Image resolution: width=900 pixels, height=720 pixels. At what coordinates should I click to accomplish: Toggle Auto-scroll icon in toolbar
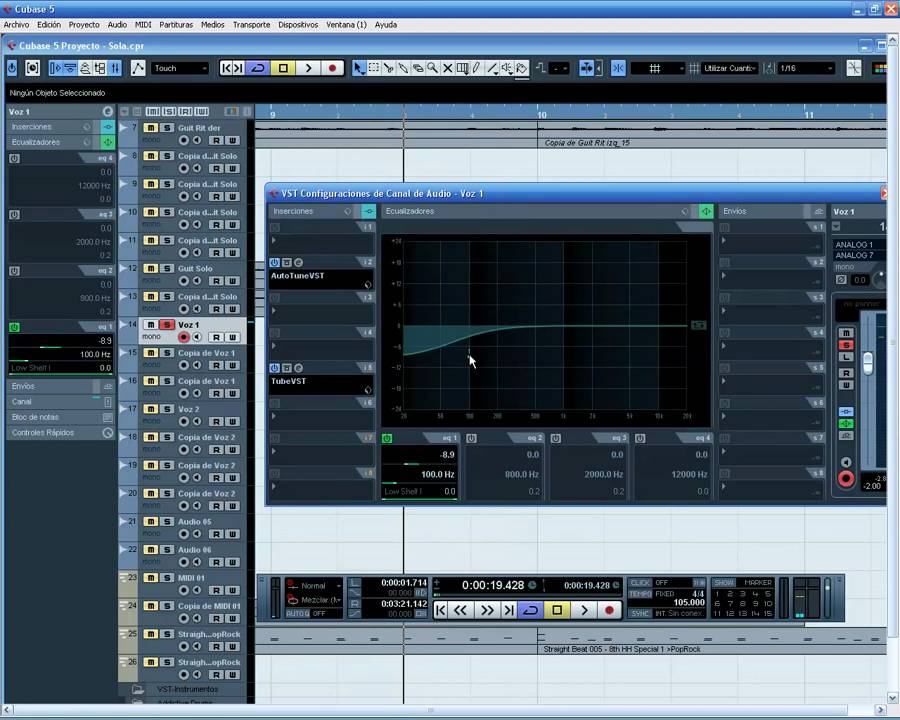click(586, 68)
